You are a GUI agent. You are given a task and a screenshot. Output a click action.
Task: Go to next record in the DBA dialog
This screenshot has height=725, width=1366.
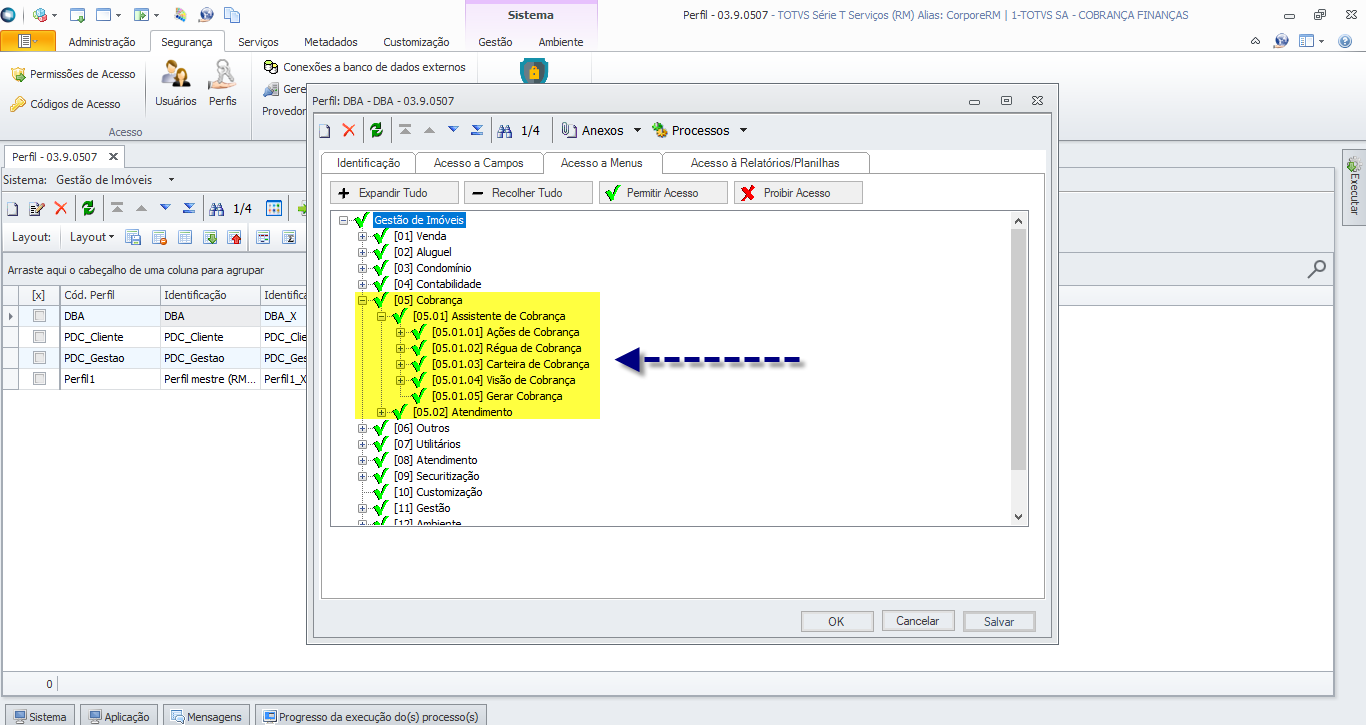453,130
